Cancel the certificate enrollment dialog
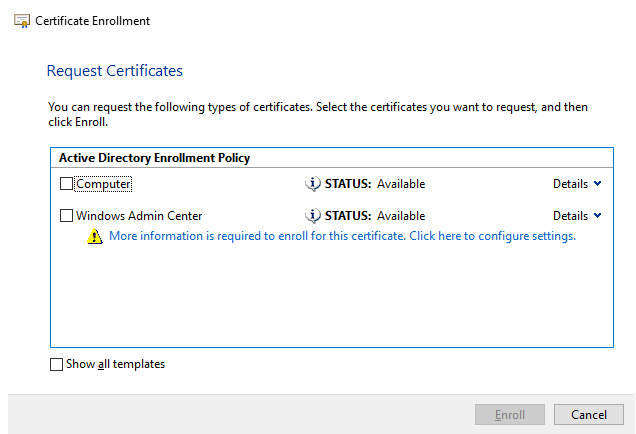636x434 pixels. pyautogui.click(x=589, y=415)
